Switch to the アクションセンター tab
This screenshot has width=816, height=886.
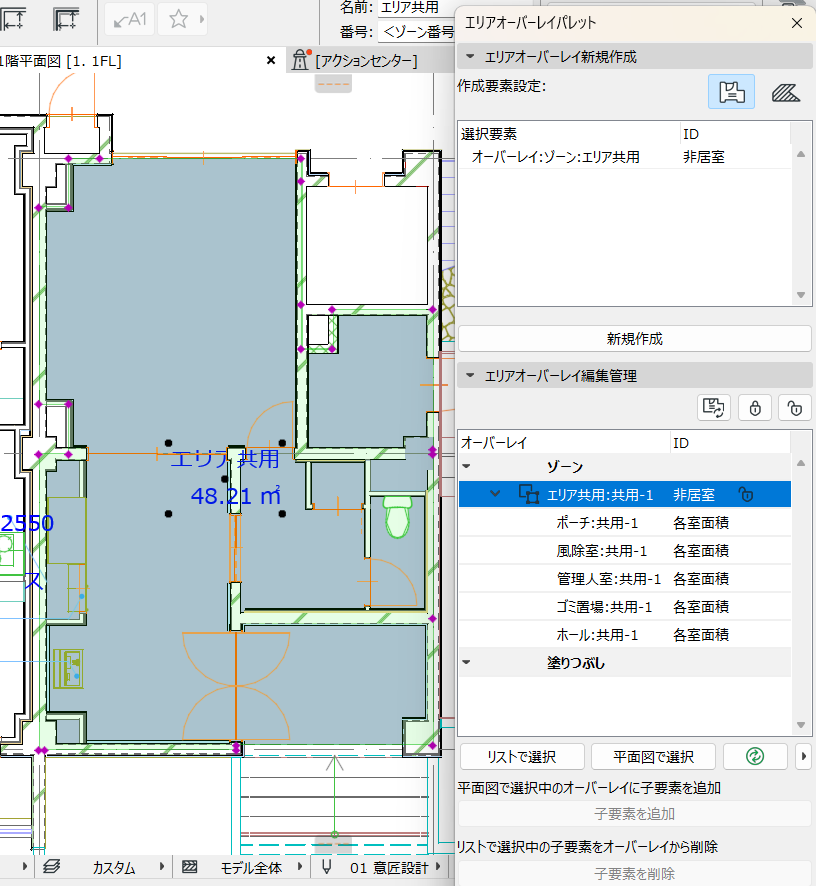click(366, 60)
